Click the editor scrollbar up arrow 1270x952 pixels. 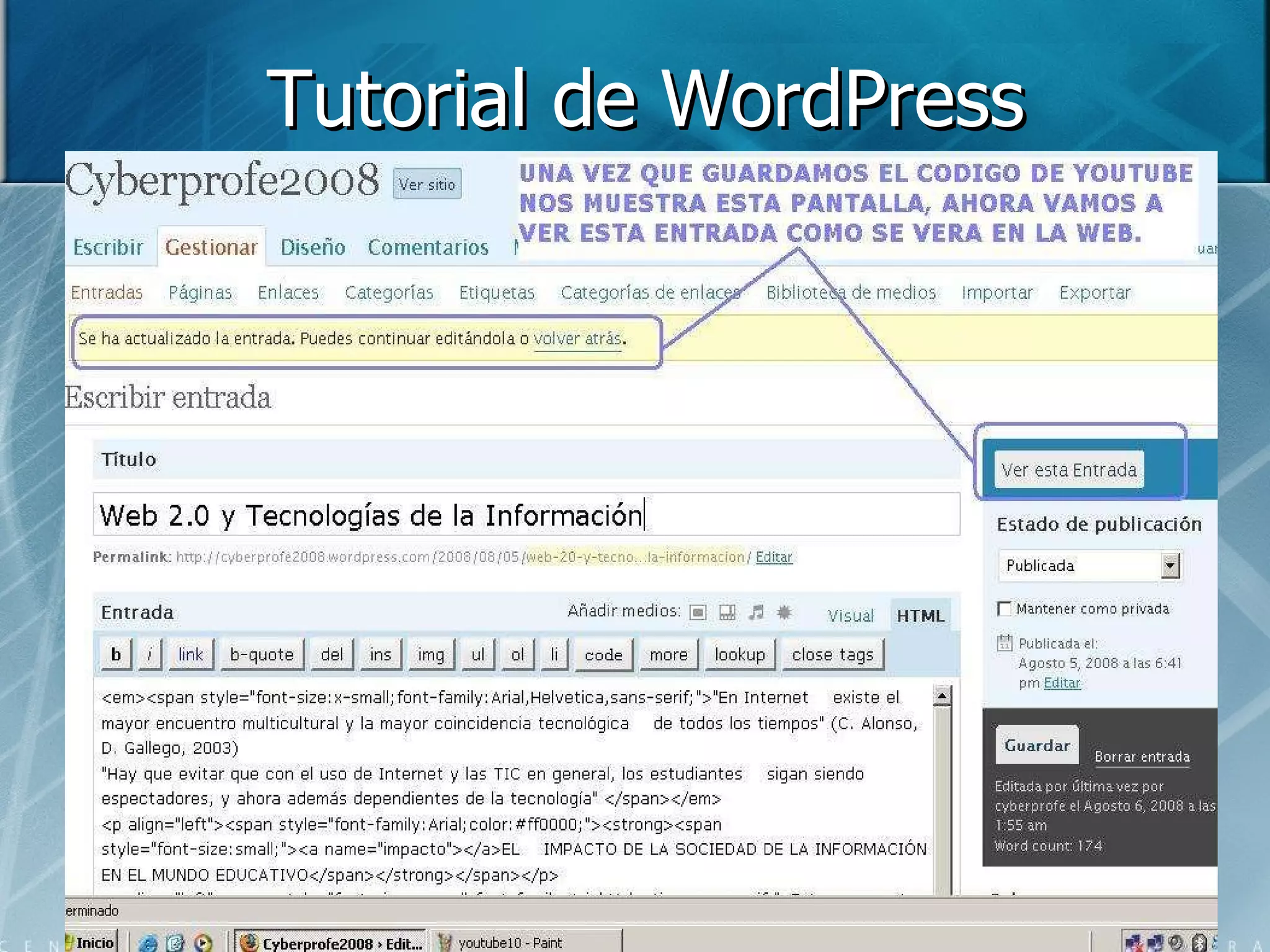(942, 696)
